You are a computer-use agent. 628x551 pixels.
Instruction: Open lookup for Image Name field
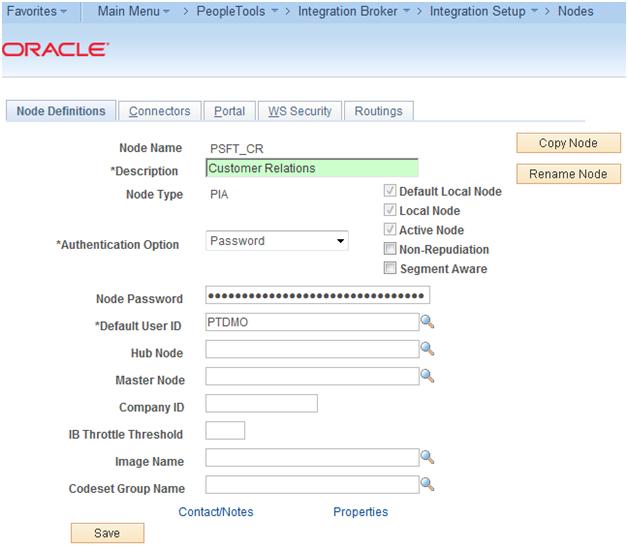click(427, 457)
